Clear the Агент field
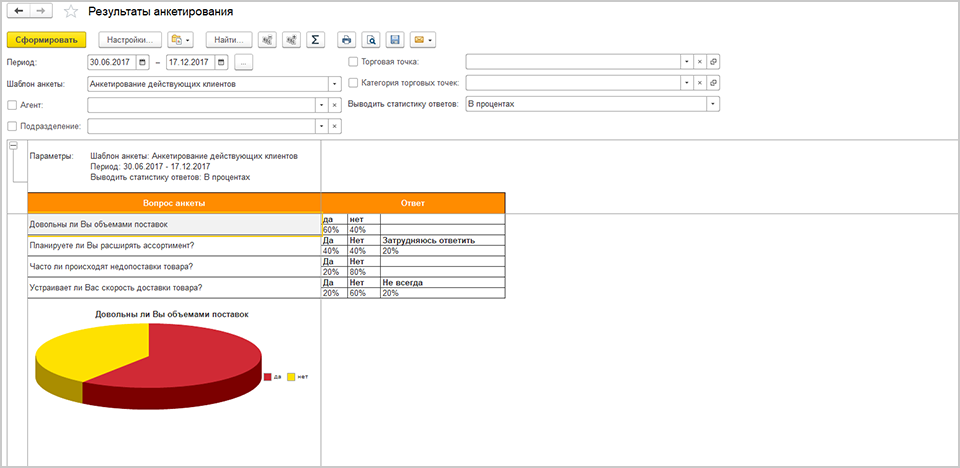 click(334, 105)
